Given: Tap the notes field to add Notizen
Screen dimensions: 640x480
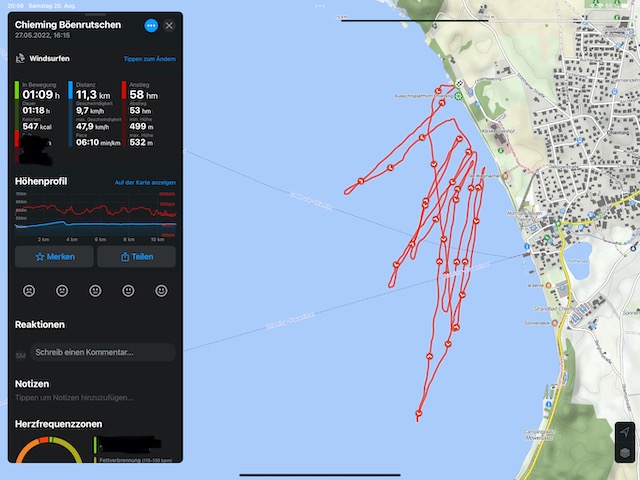Looking at the screenshot, I should point(74,397).
